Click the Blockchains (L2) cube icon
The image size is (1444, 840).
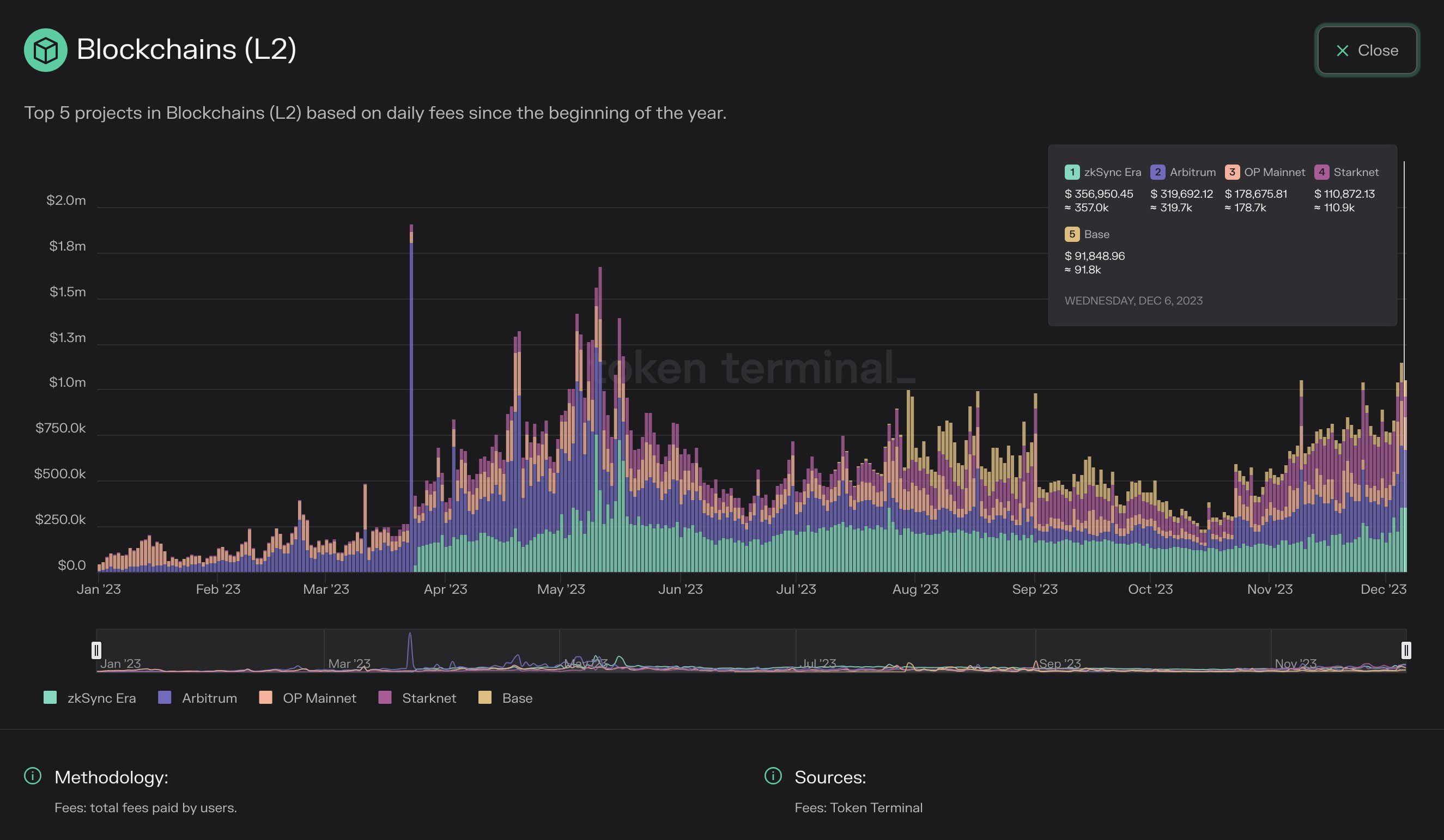45,50
